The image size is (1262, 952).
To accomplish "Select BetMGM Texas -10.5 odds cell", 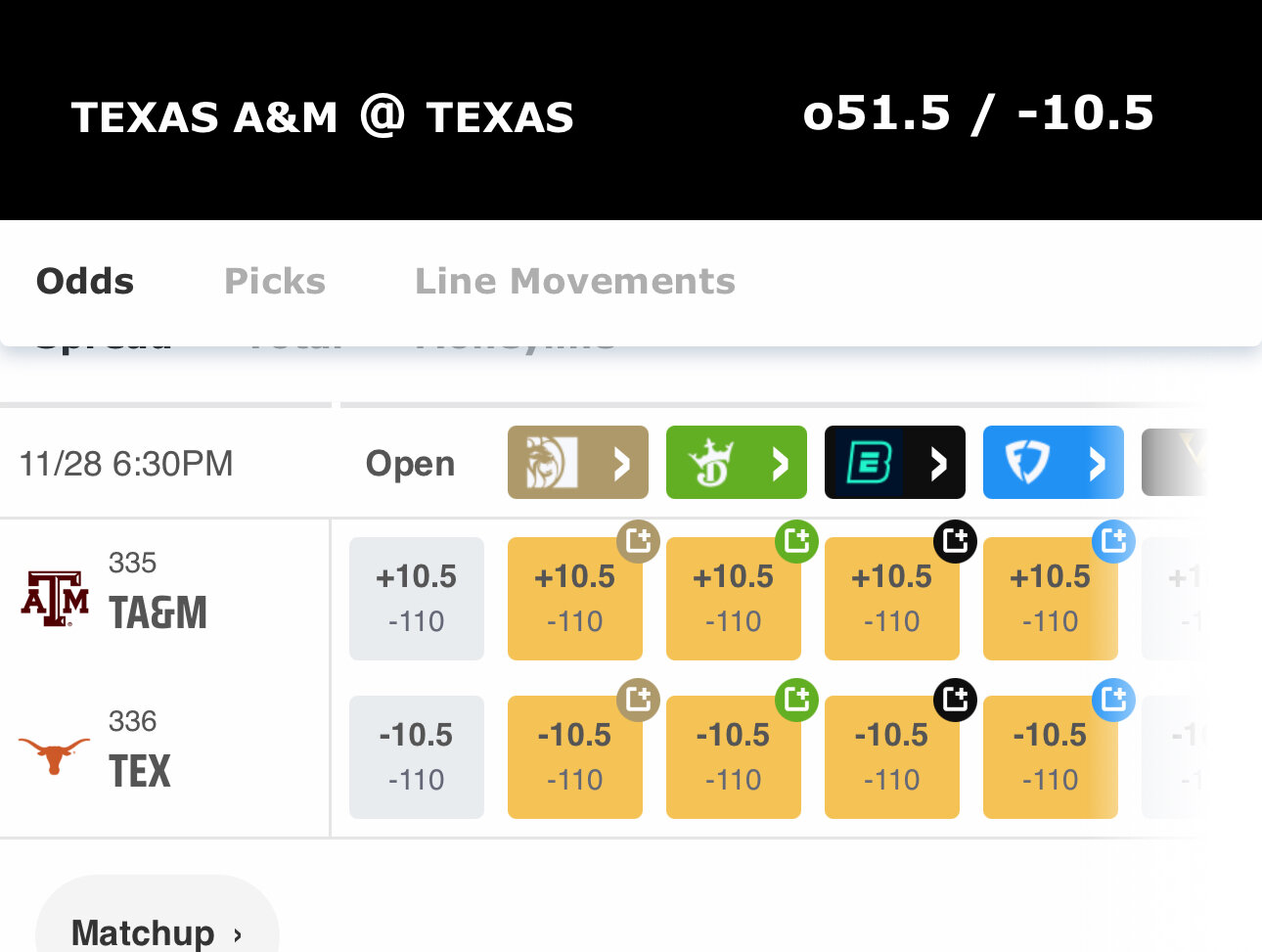I will pyautogui.click(x=575, y=757).
